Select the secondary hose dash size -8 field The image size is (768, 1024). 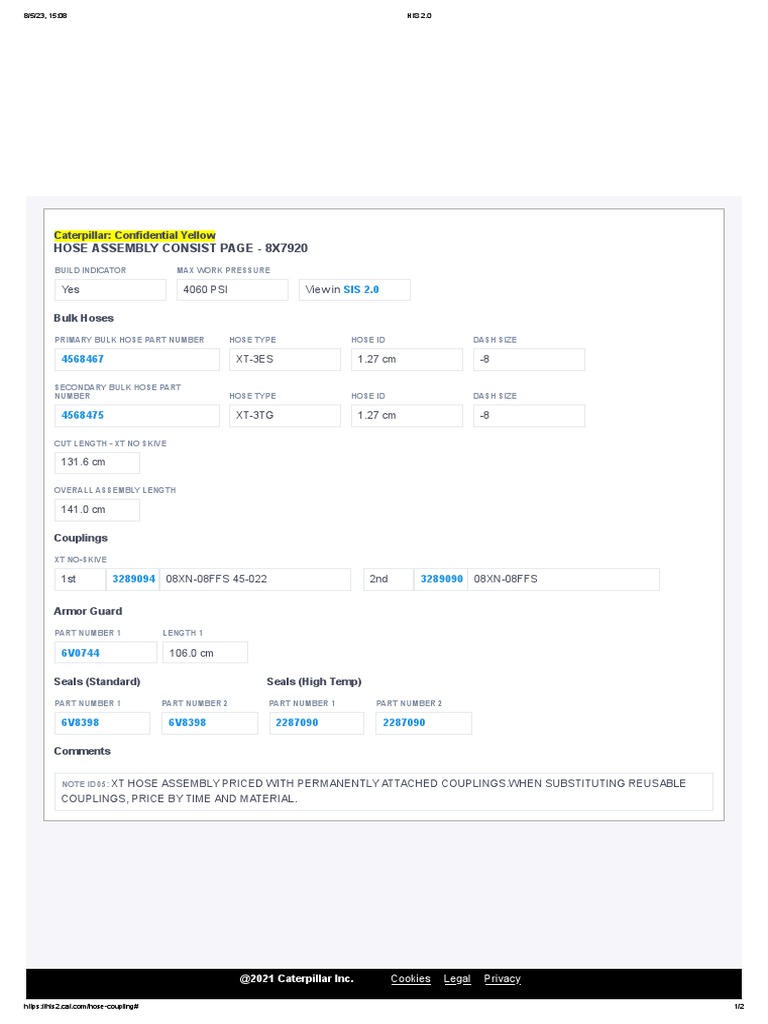(529, 416)
